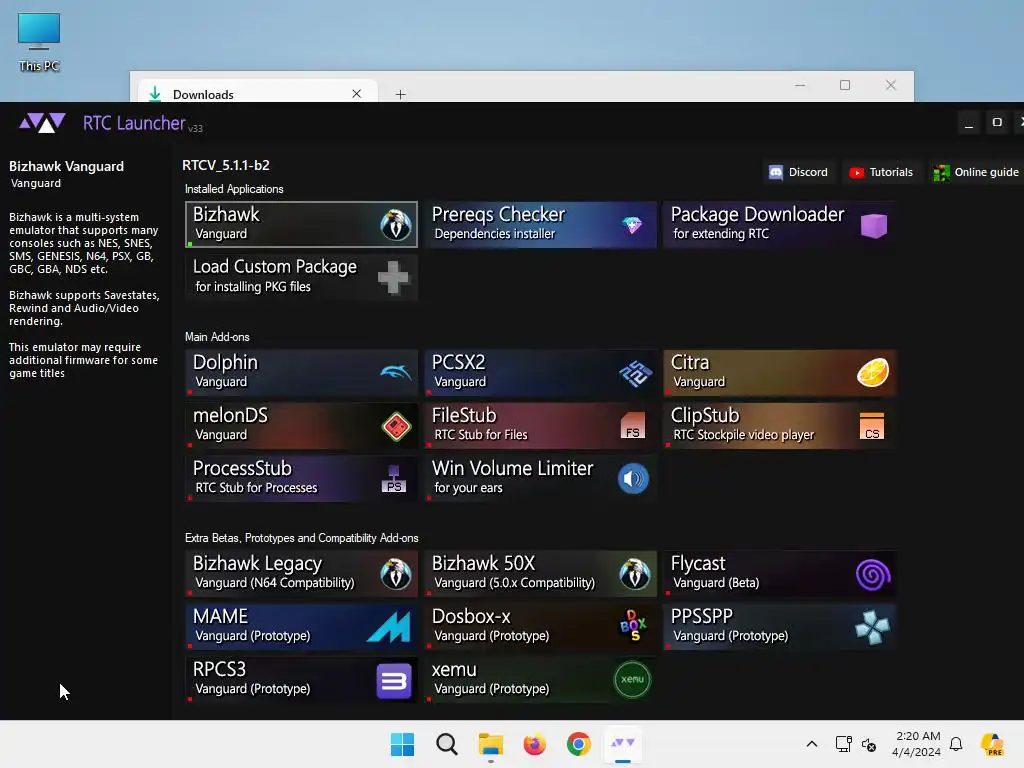The height and width of the screenshot is (768, 1024).
Task: Open the Windows Start menu
Action: [x=402, y=744]
